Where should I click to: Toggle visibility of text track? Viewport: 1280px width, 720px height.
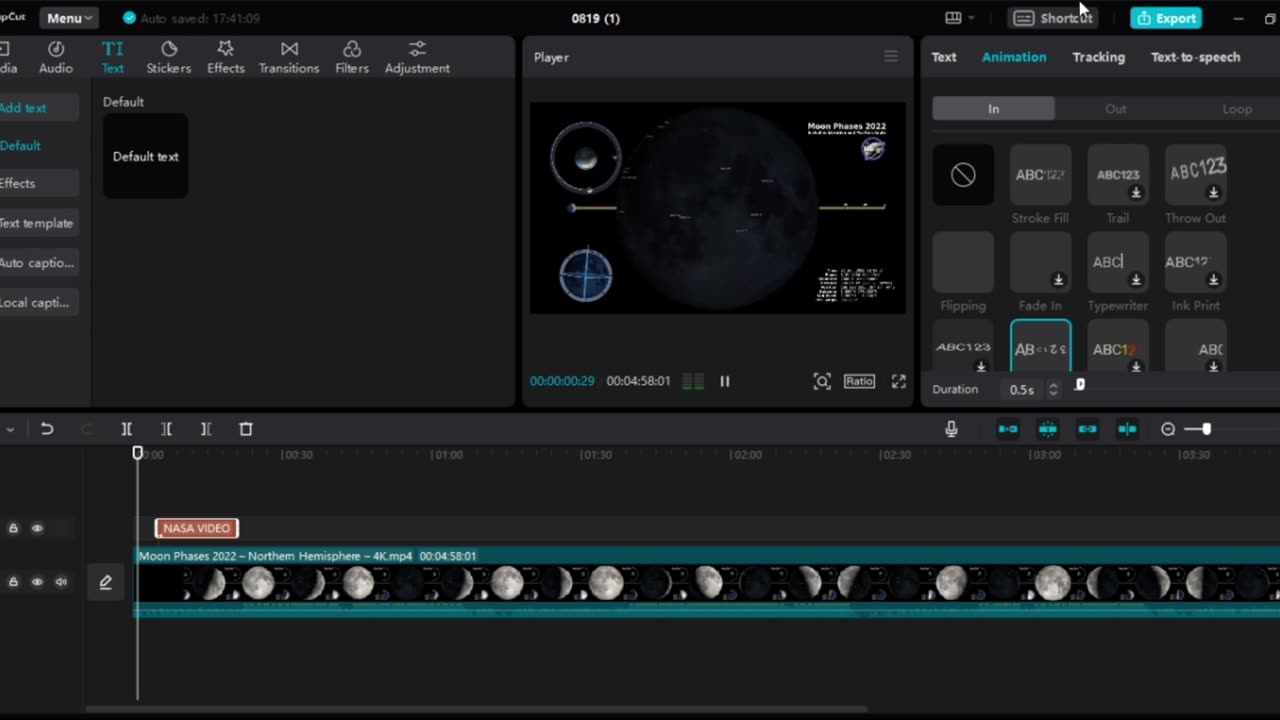point(37,528)
